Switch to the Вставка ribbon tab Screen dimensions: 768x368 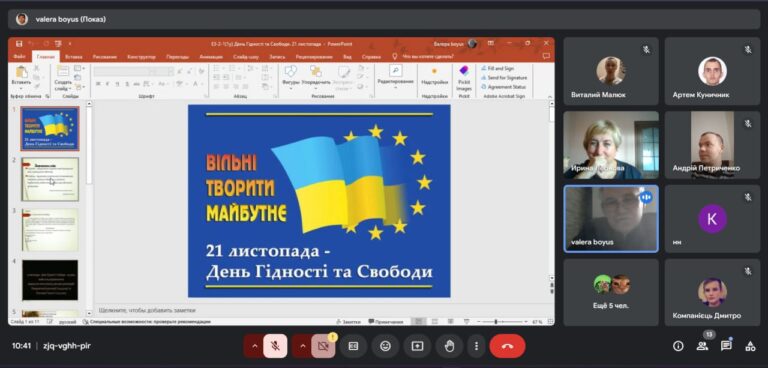(74, 57)
